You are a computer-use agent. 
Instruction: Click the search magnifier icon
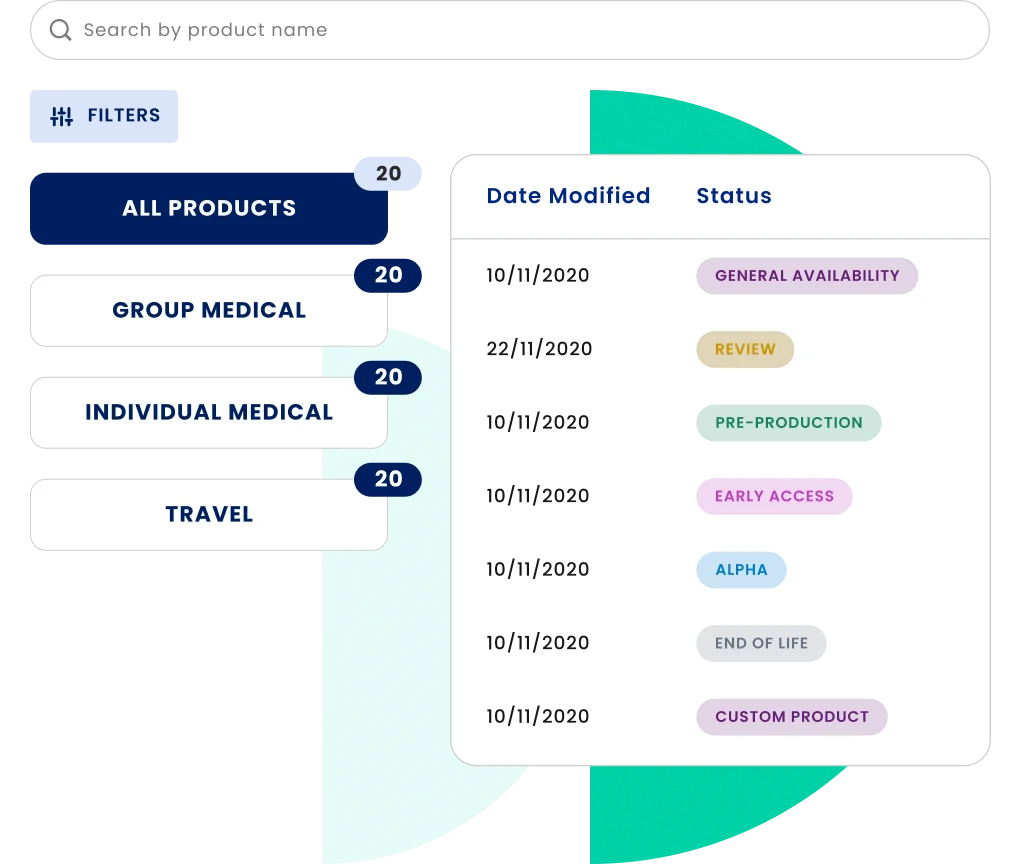coord(59,30)
